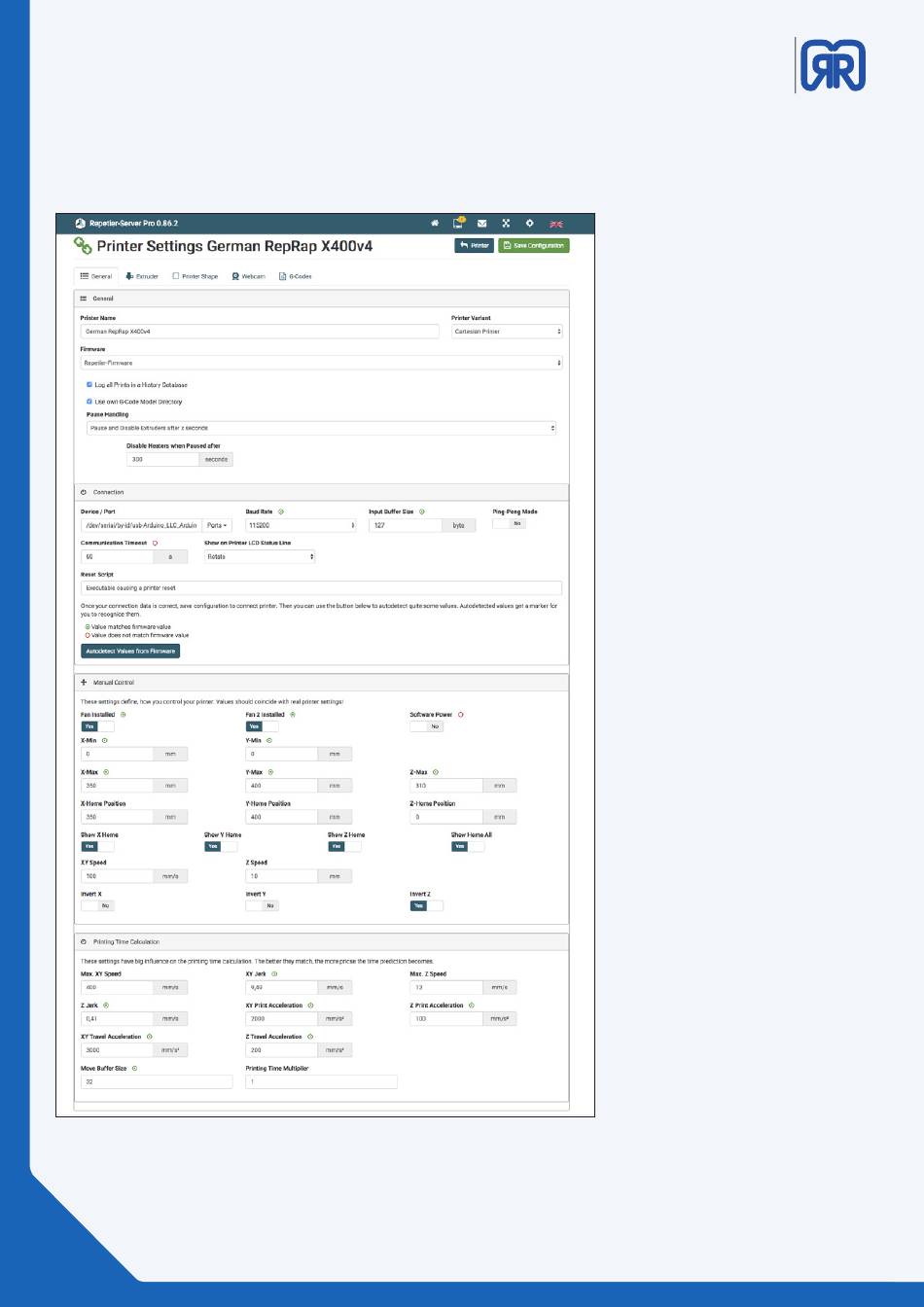Open the Pause Handling dropdown

point(321,428)
